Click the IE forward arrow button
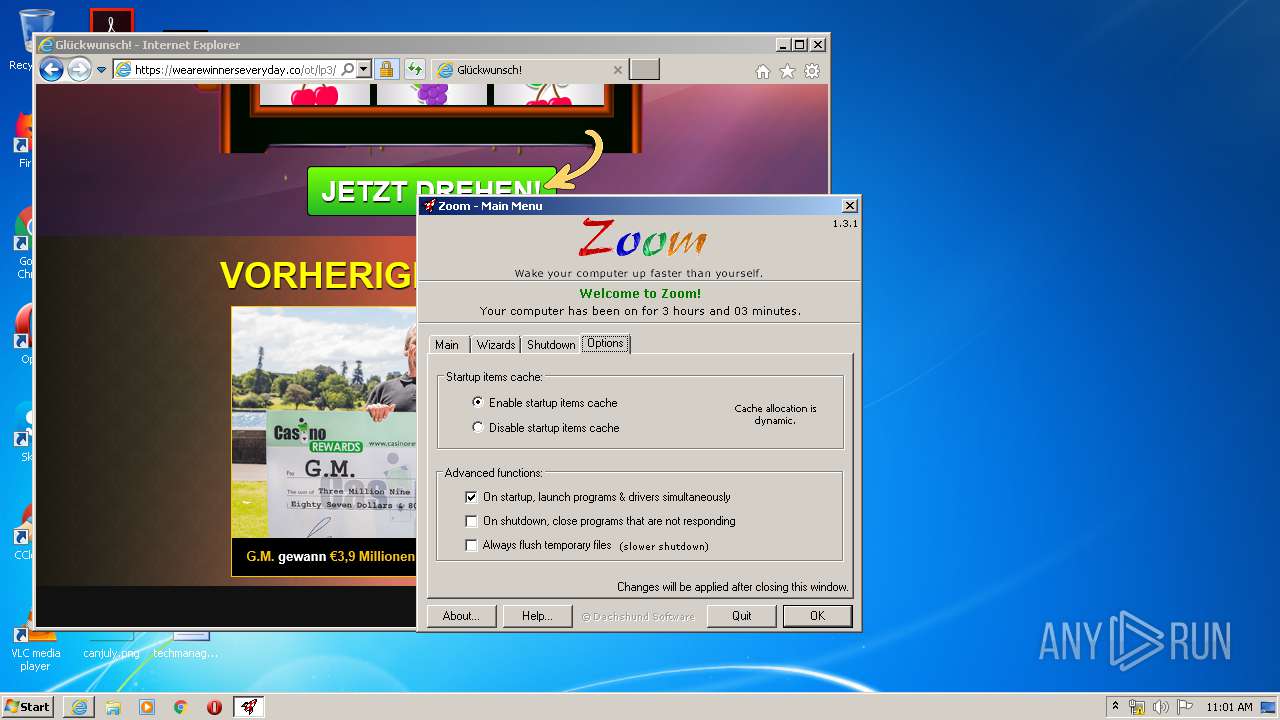The image size is (1280, 720). tap(79, 70)
